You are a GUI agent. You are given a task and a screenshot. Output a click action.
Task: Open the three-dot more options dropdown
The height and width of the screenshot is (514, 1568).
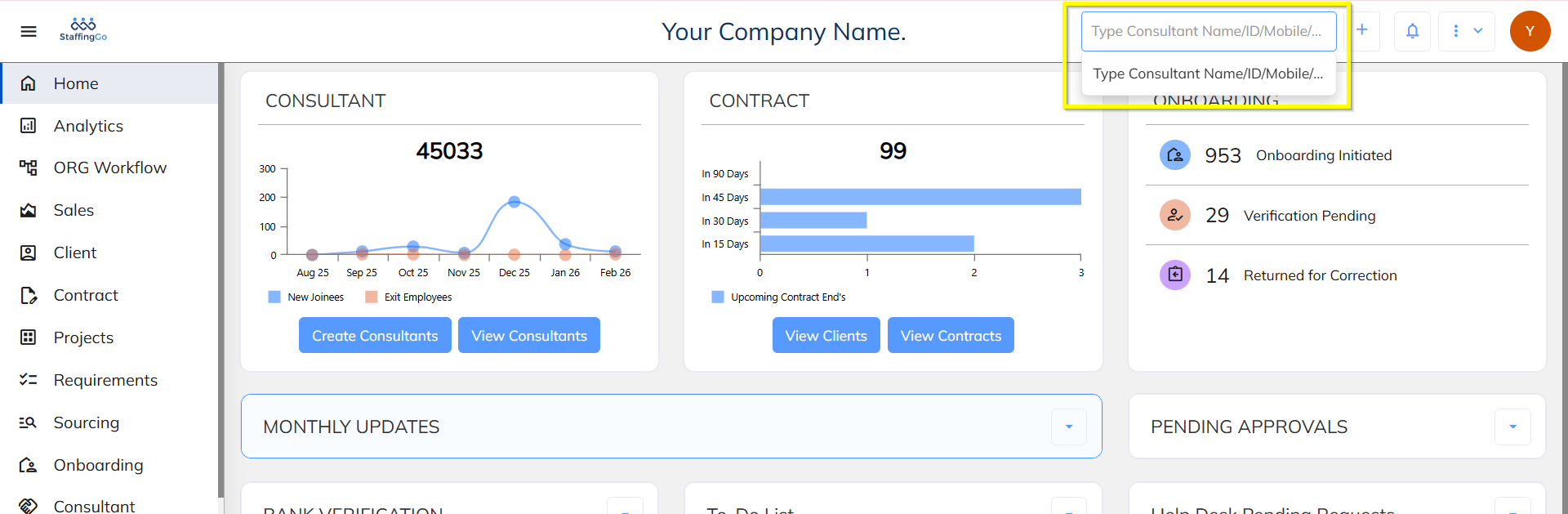[x=1466, y=31]
